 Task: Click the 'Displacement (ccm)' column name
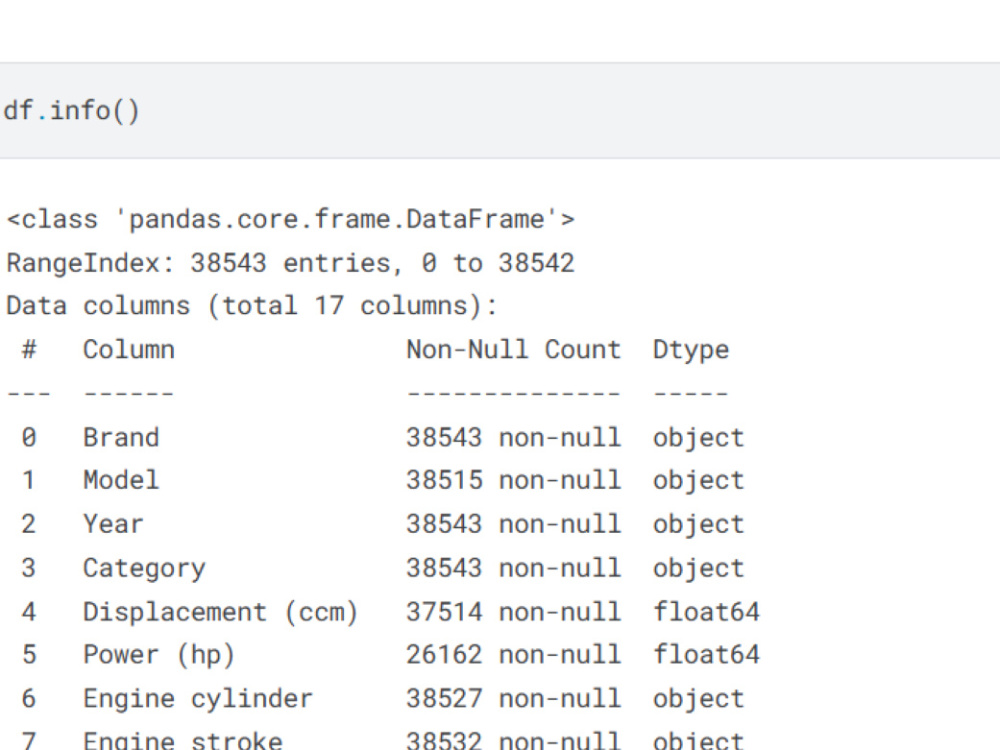(221, 612)
